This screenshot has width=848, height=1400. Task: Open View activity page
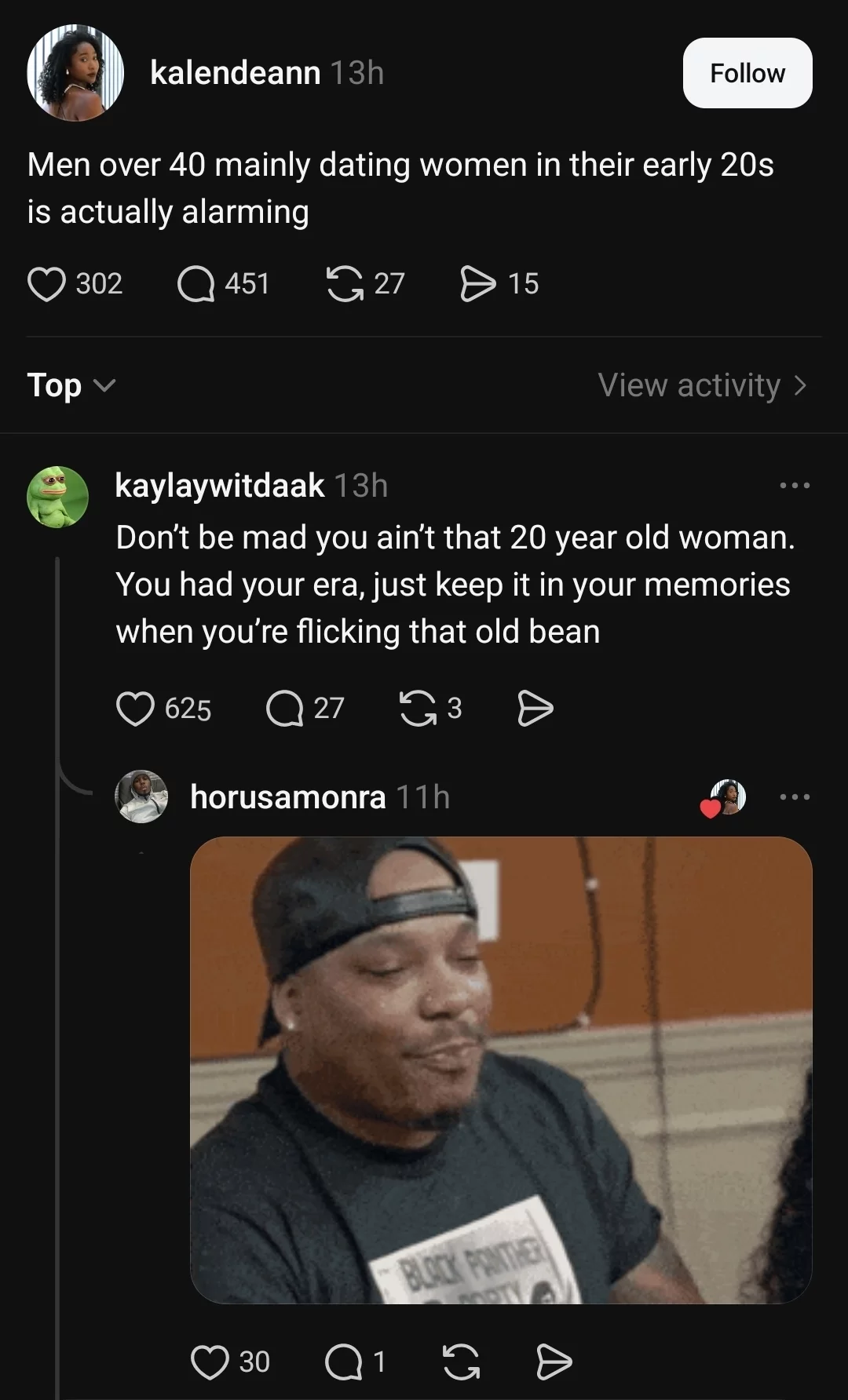coord(702,385)
